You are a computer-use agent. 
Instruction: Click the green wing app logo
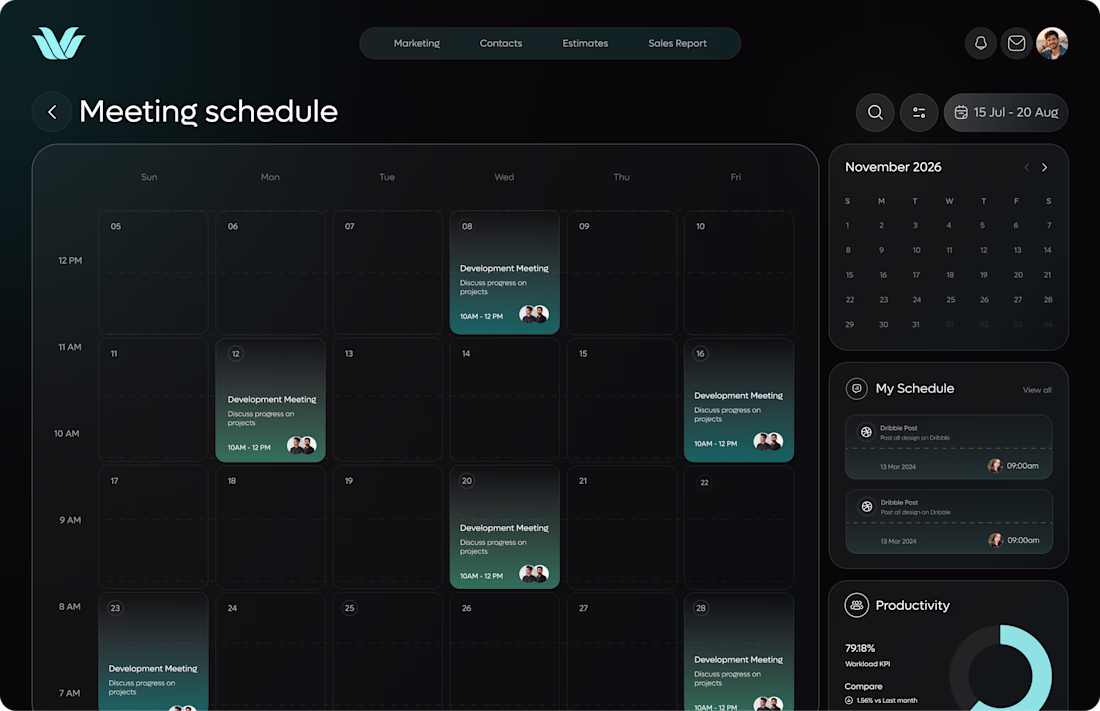tap(59, 43)
